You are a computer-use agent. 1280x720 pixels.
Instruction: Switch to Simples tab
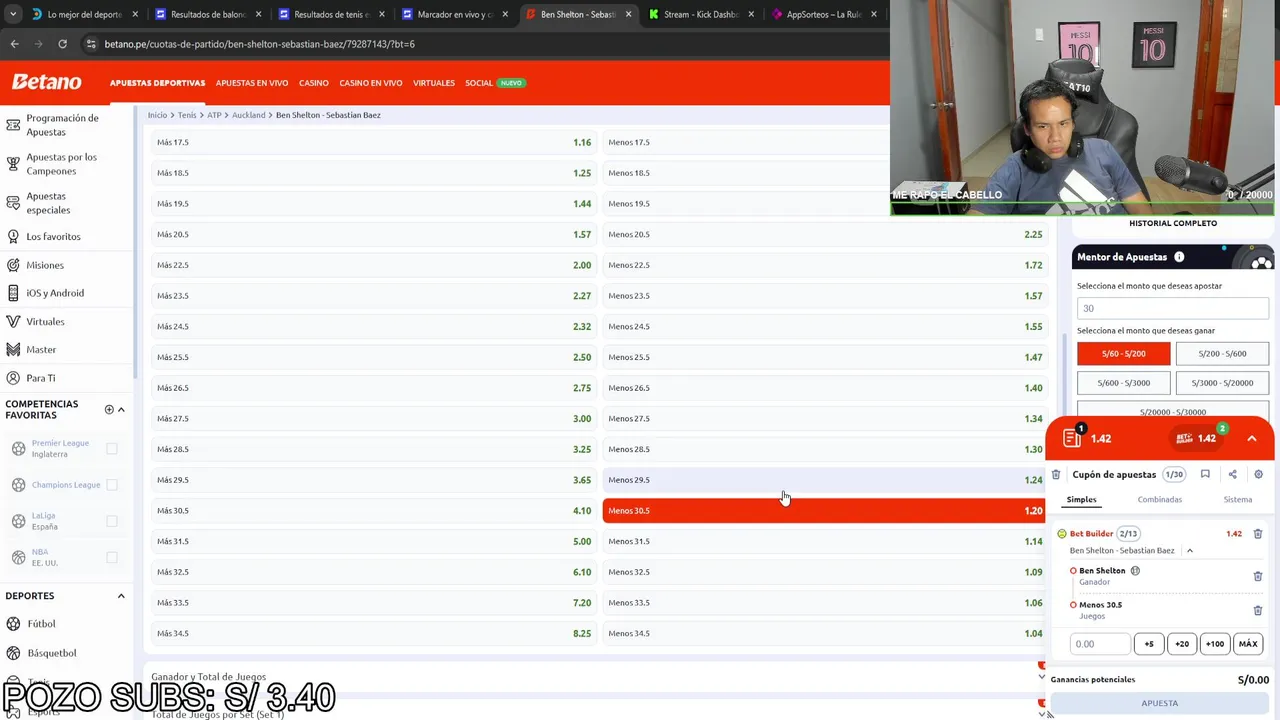click(1081, 499)
